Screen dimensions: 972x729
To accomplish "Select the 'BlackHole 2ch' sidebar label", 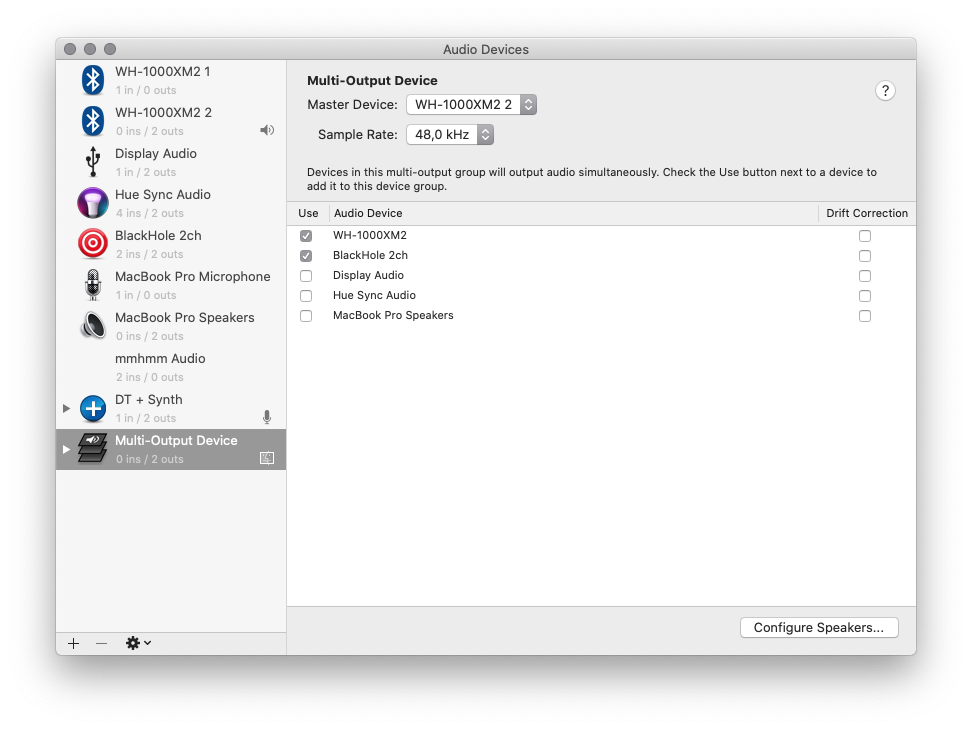I will pyautogui.click(x=158, y=236).
